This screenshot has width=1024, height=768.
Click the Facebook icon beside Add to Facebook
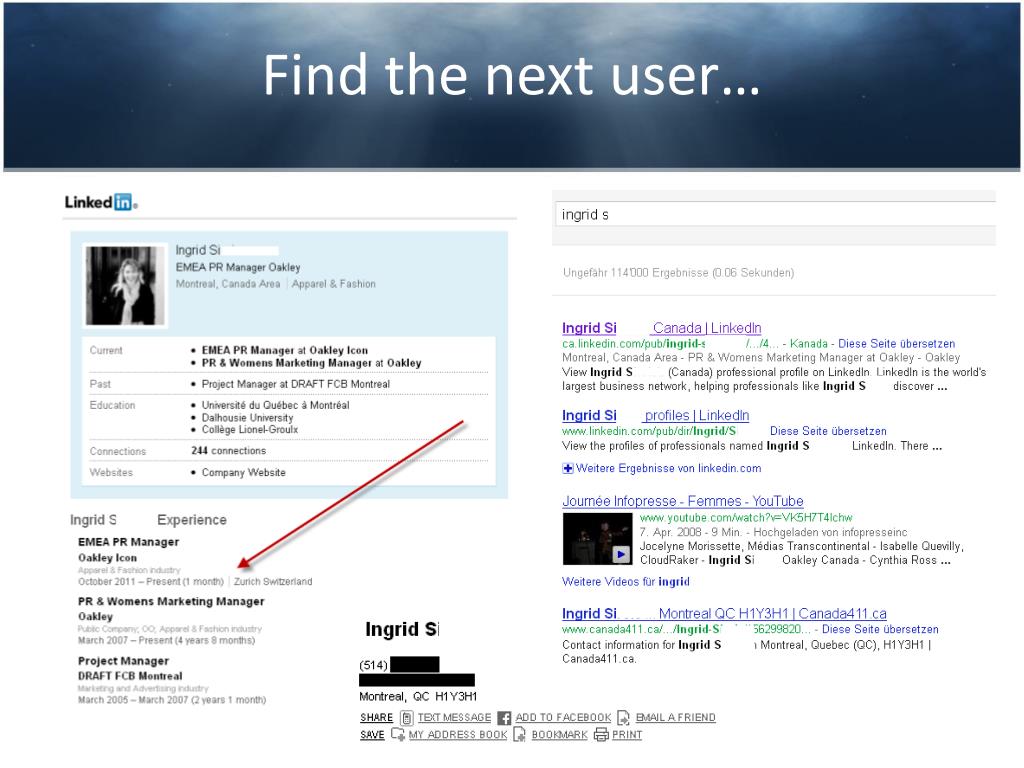tap(504, 718)
